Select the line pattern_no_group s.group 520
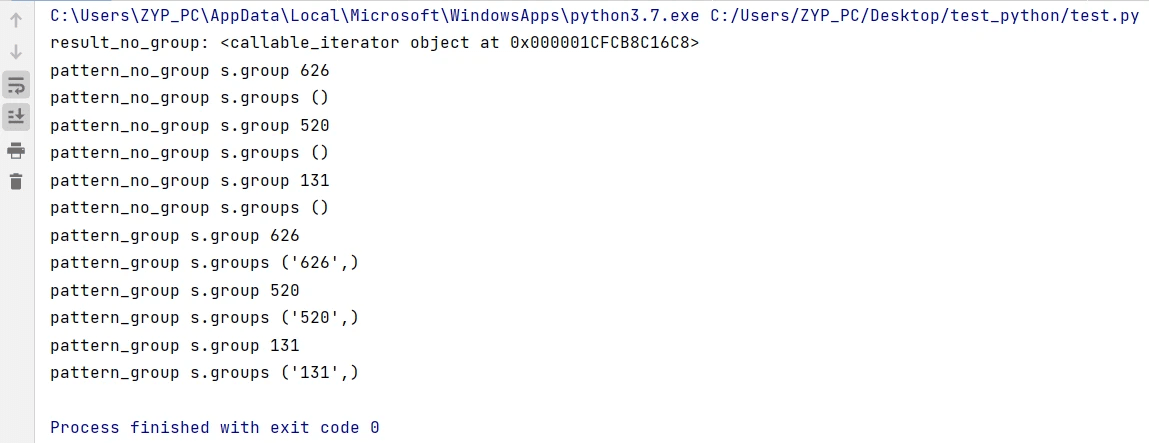1149x443 pixels. [190, 126]
